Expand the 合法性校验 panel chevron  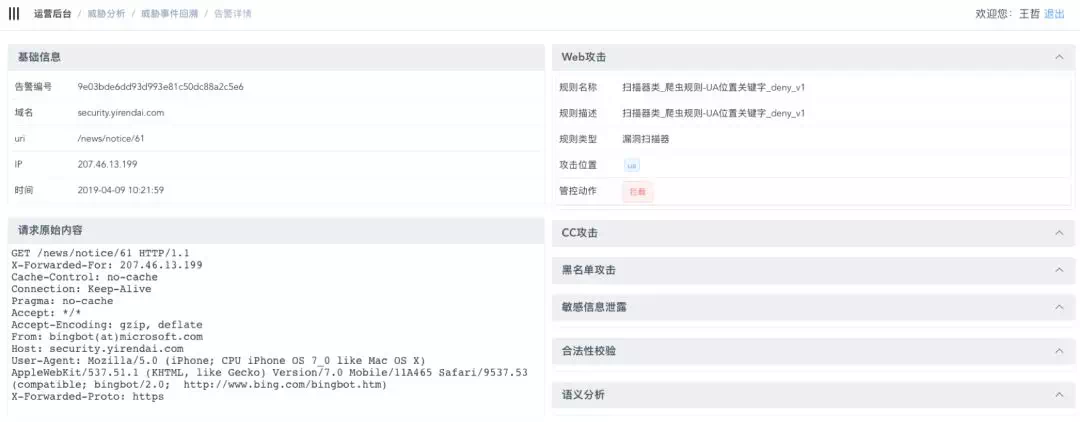point(1059,351)
